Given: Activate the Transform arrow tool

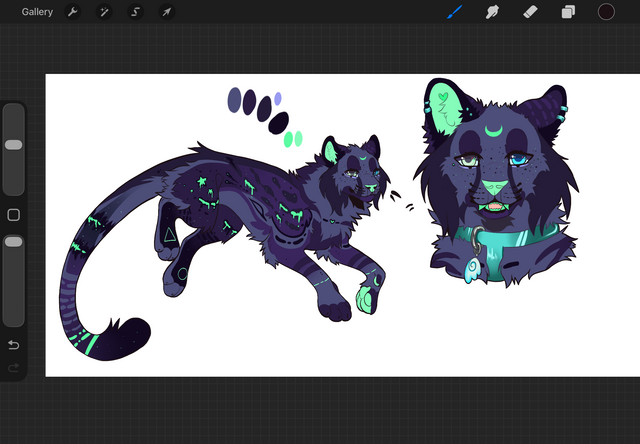Looking at the screenshot, I should 167,12.
